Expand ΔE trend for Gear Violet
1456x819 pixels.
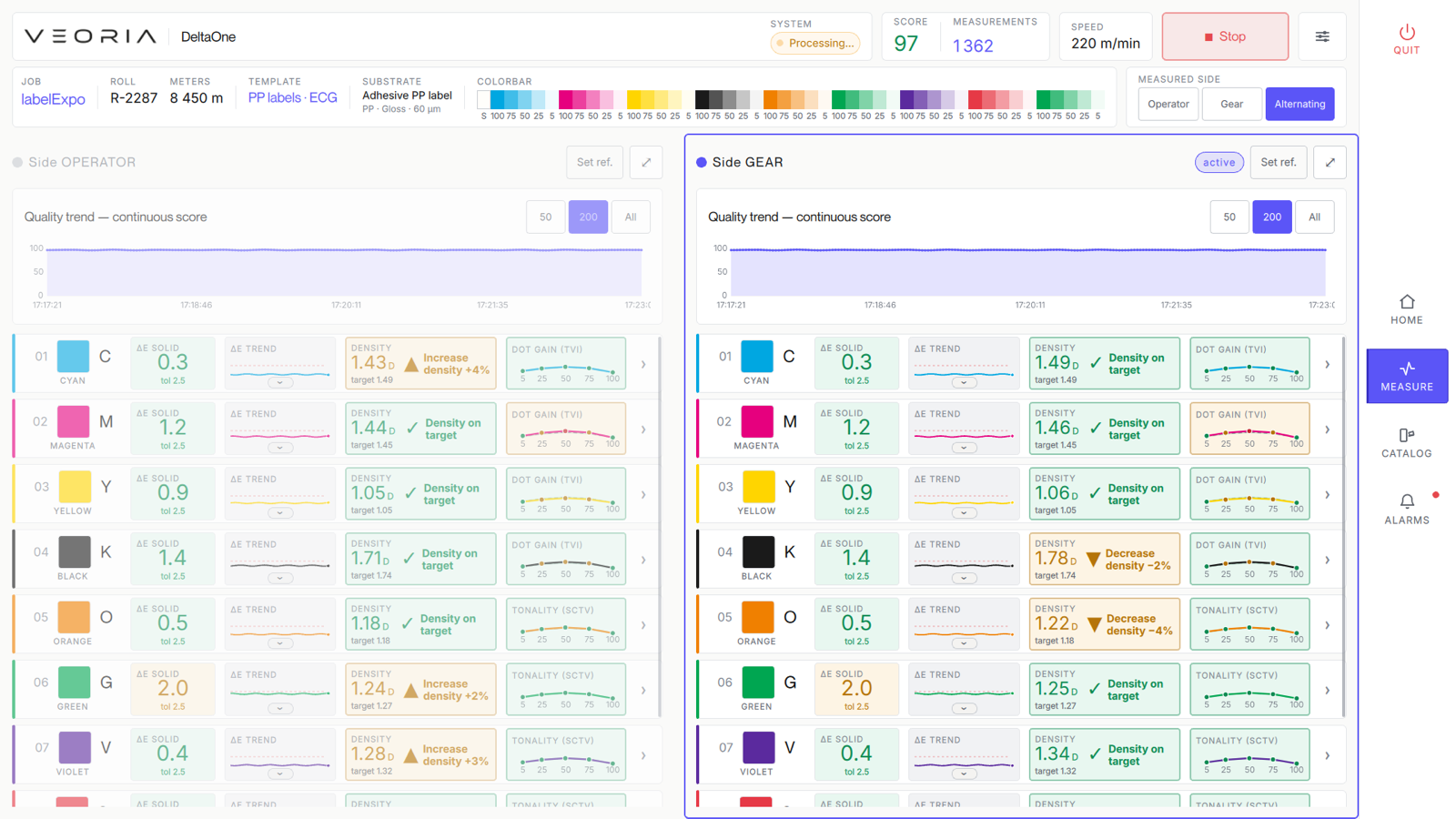coord(964,773)
